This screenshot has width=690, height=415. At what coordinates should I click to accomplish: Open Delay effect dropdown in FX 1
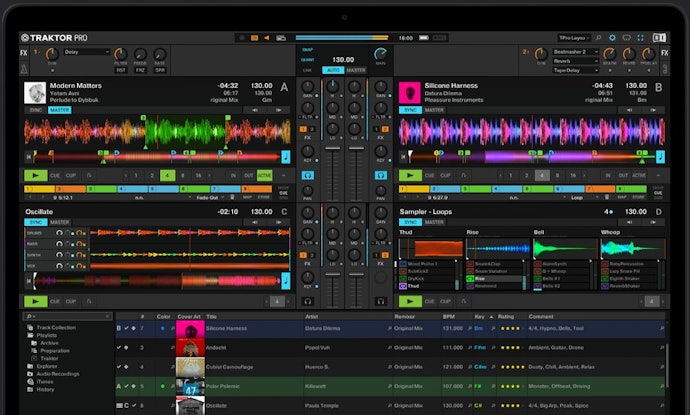click(86, 52)
